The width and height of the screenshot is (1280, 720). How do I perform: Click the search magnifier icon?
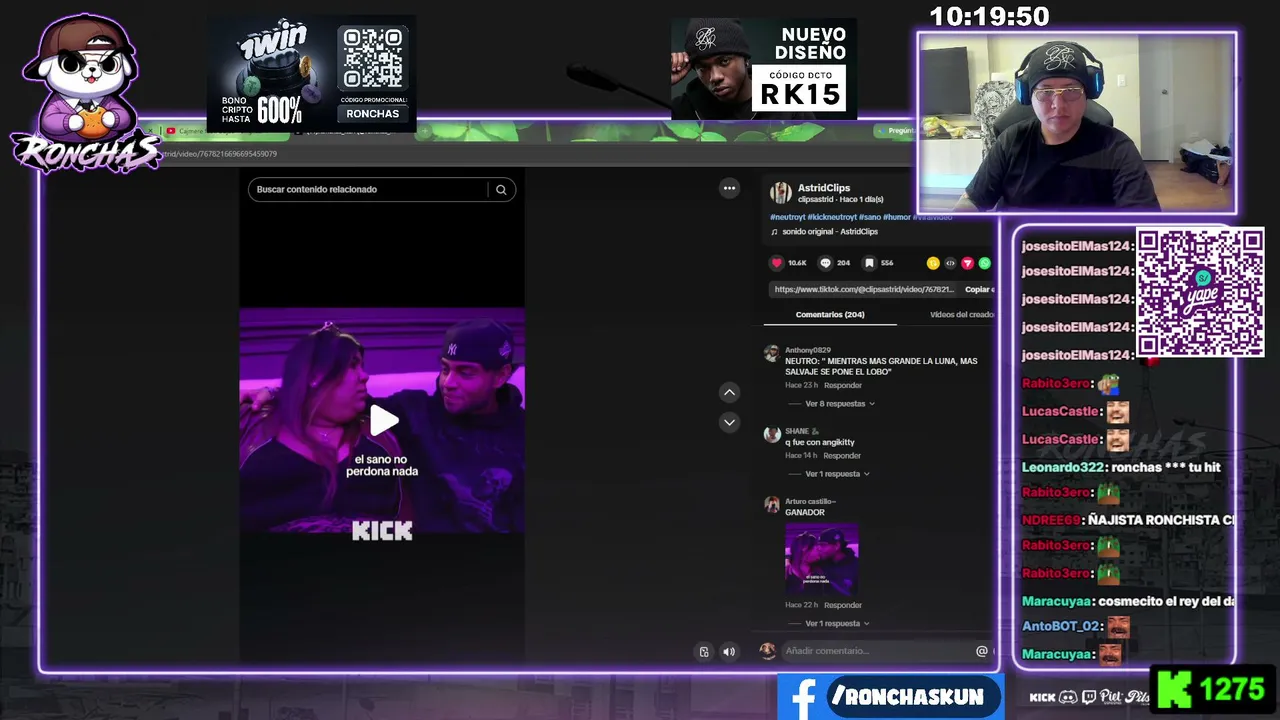pos(501,190)
